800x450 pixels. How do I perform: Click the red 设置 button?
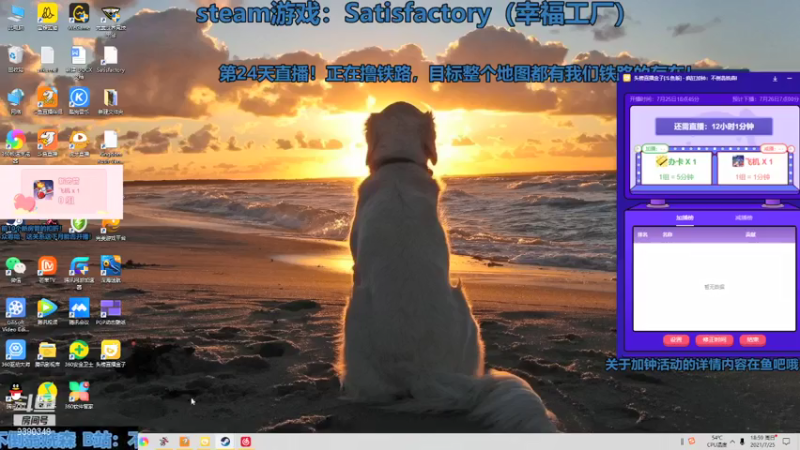676,340
